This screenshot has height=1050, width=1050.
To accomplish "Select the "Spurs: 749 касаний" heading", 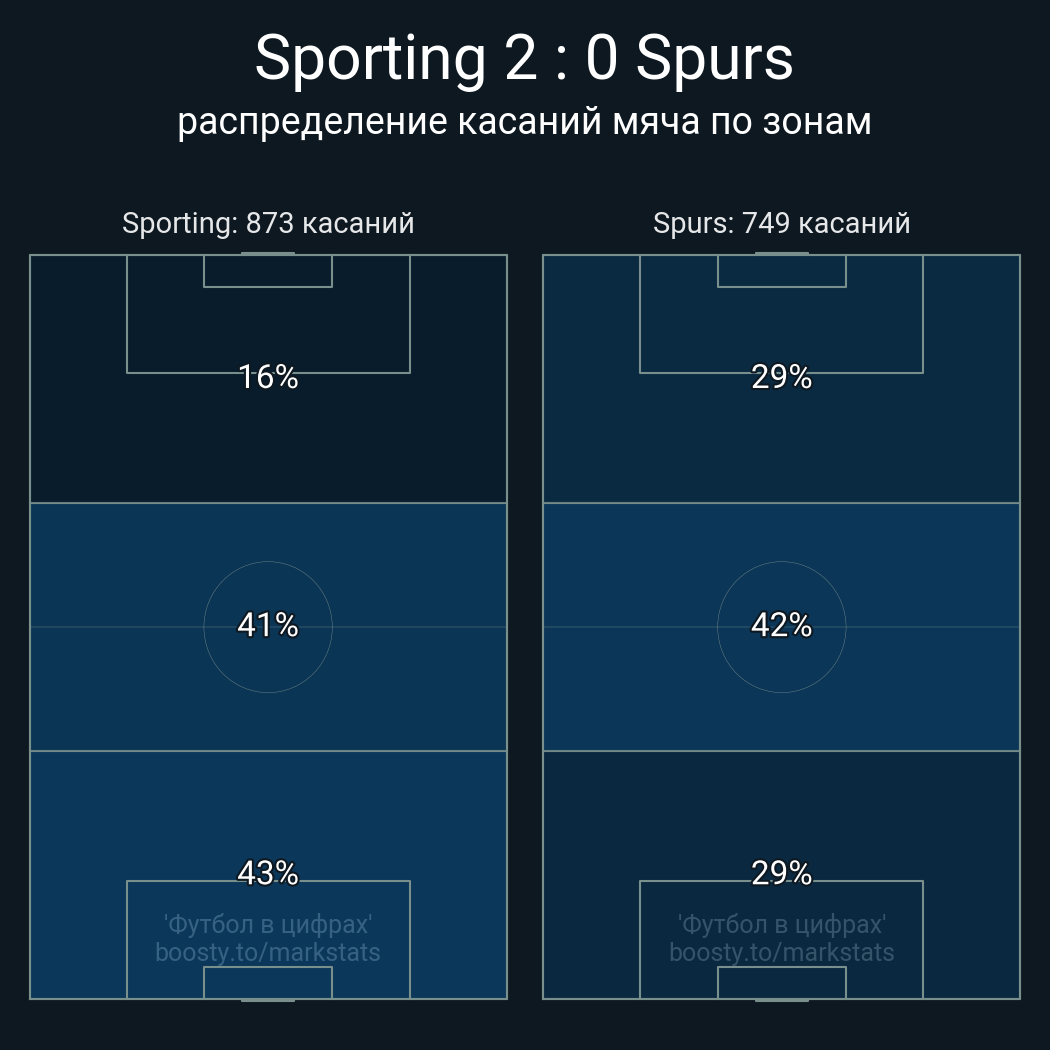I will (x=781, y=223).
